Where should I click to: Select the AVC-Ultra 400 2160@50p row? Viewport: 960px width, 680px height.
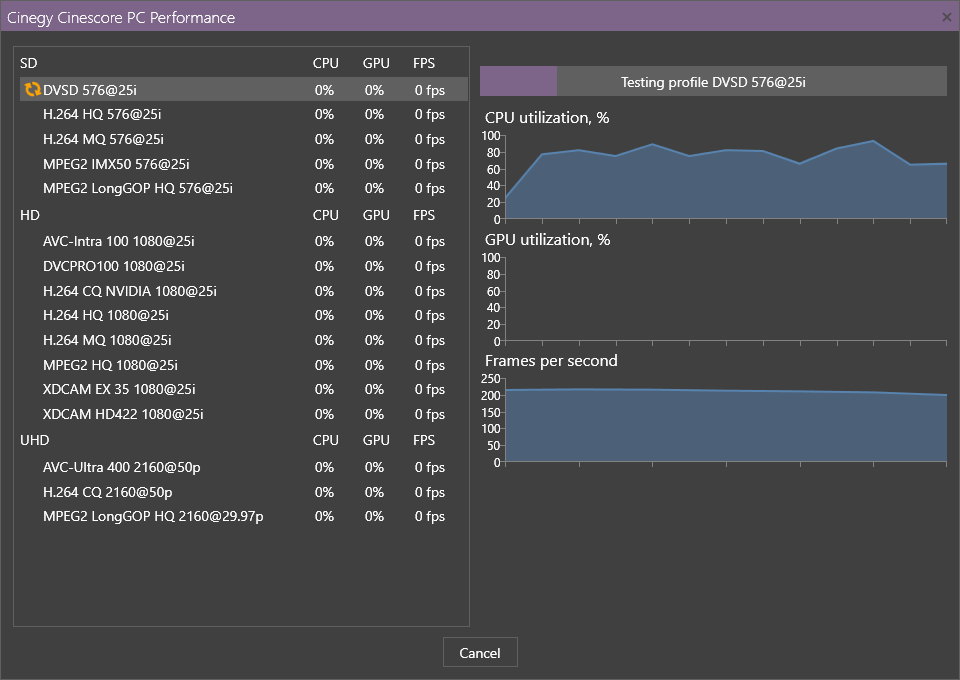(x=244, y=468)
